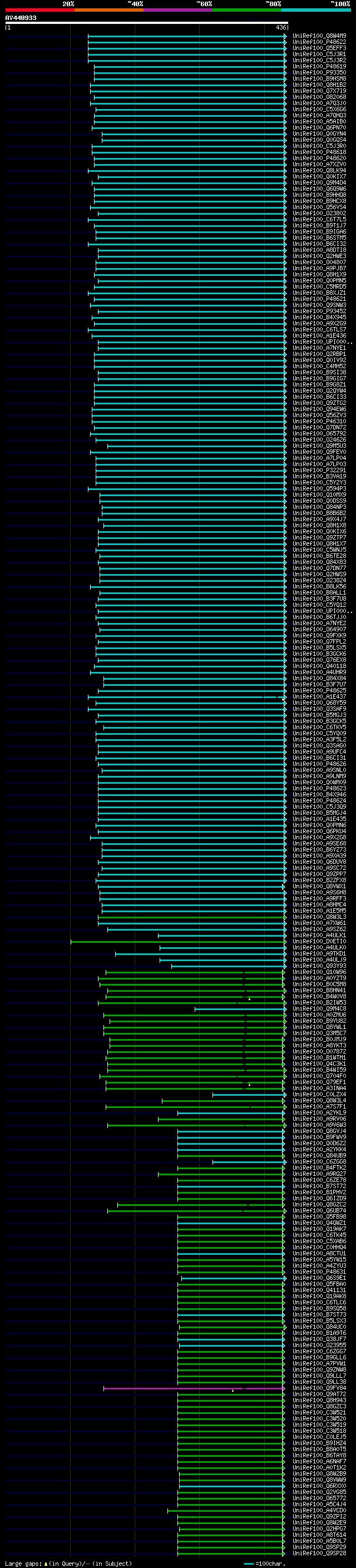Click the orange ~40% identity legend segment

(109, 10)
